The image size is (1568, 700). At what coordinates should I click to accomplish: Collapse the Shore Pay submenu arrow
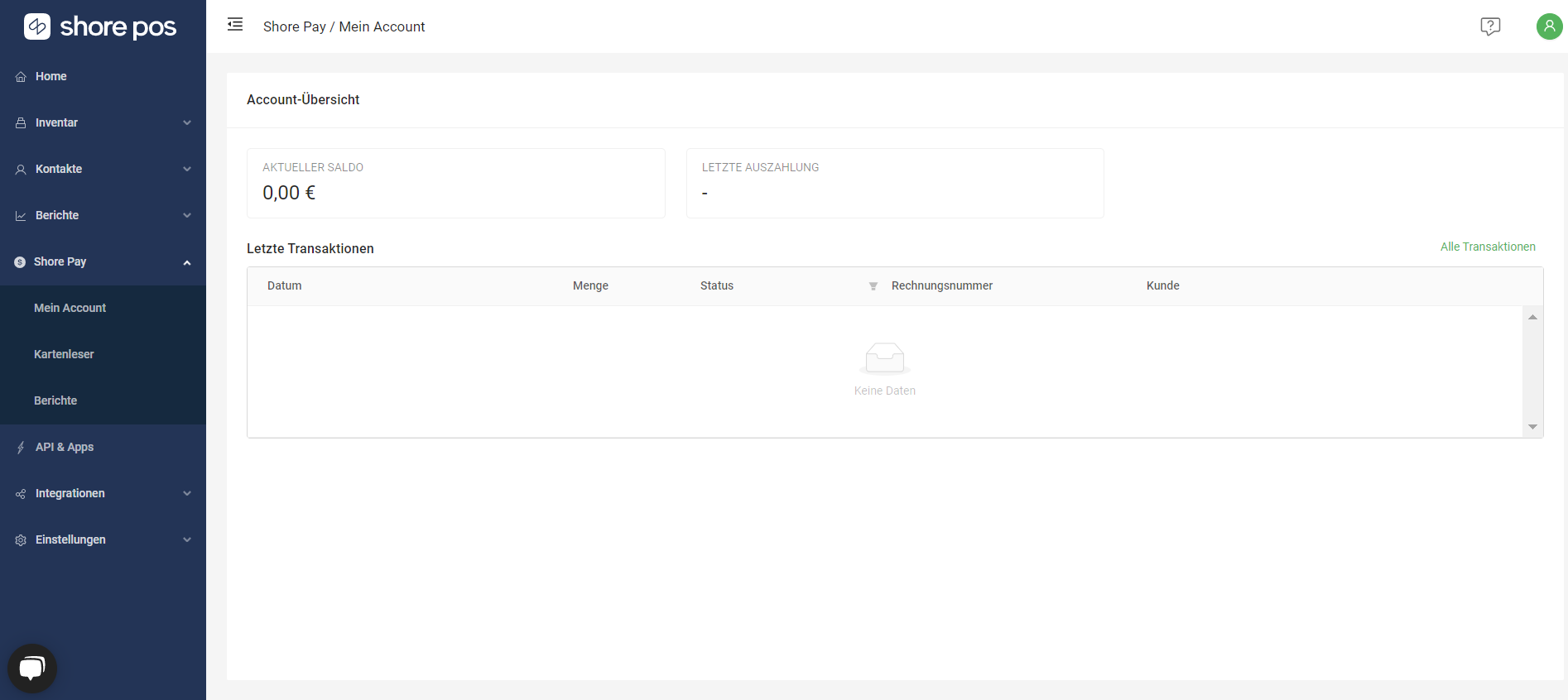tap(187, 262)
